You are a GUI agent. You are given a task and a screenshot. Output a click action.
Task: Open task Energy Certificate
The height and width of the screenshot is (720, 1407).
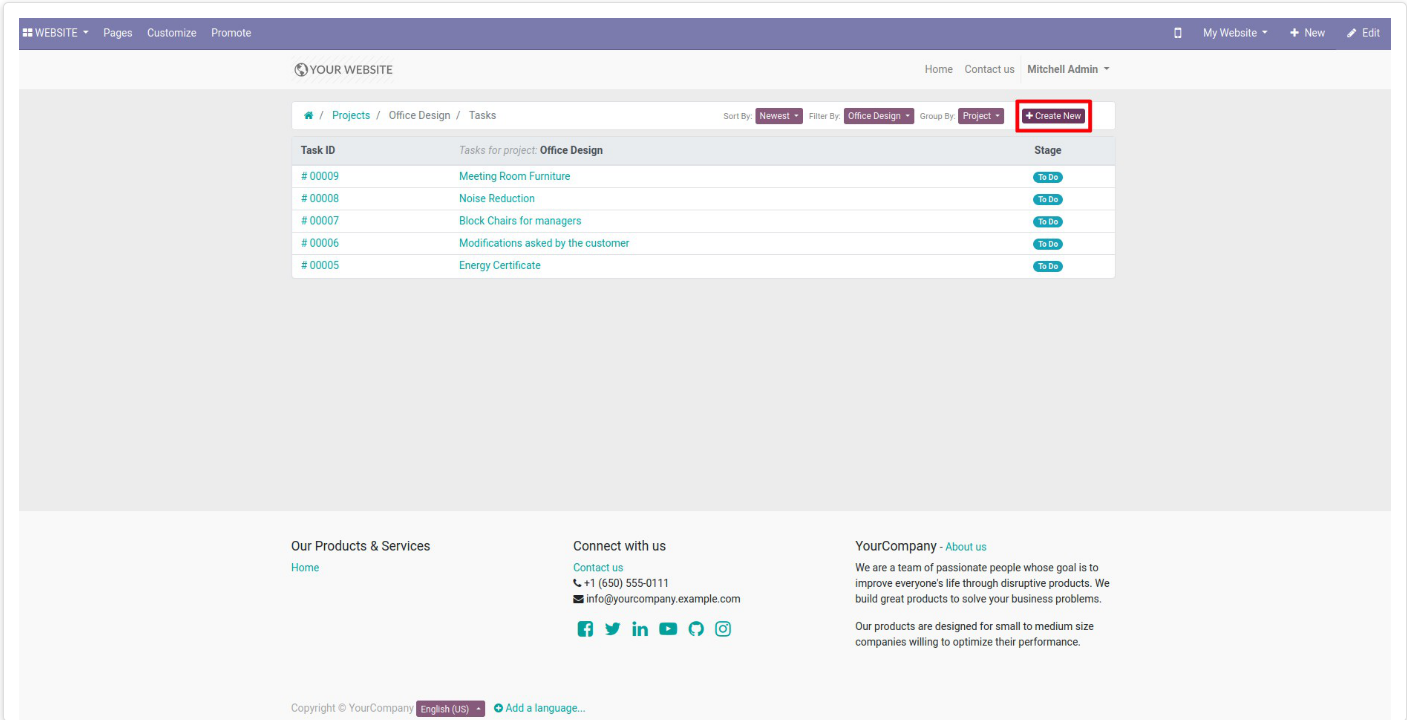click(x=500, y=266)
